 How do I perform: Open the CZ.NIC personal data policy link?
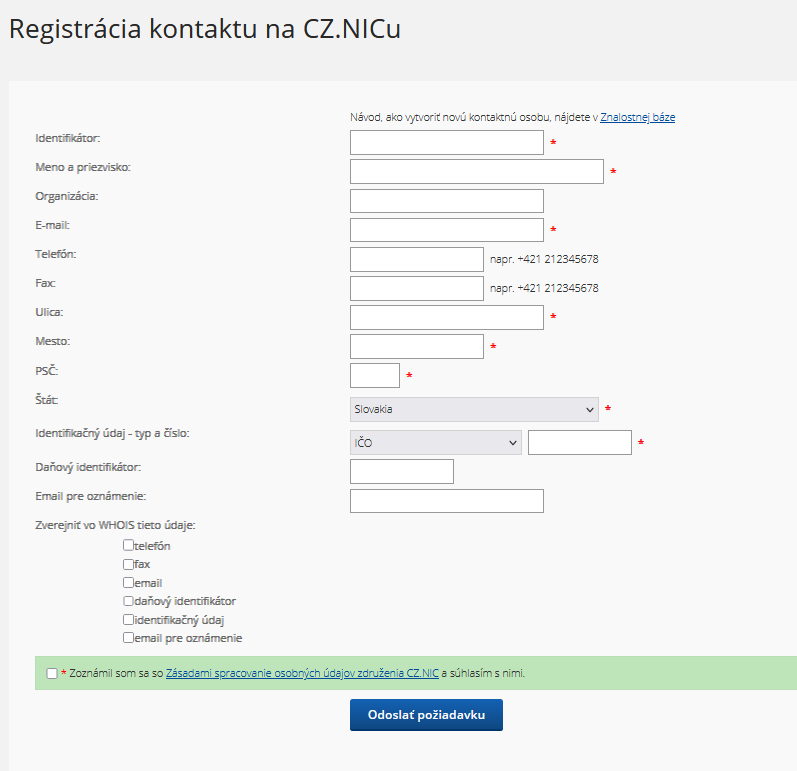(302, 673)
